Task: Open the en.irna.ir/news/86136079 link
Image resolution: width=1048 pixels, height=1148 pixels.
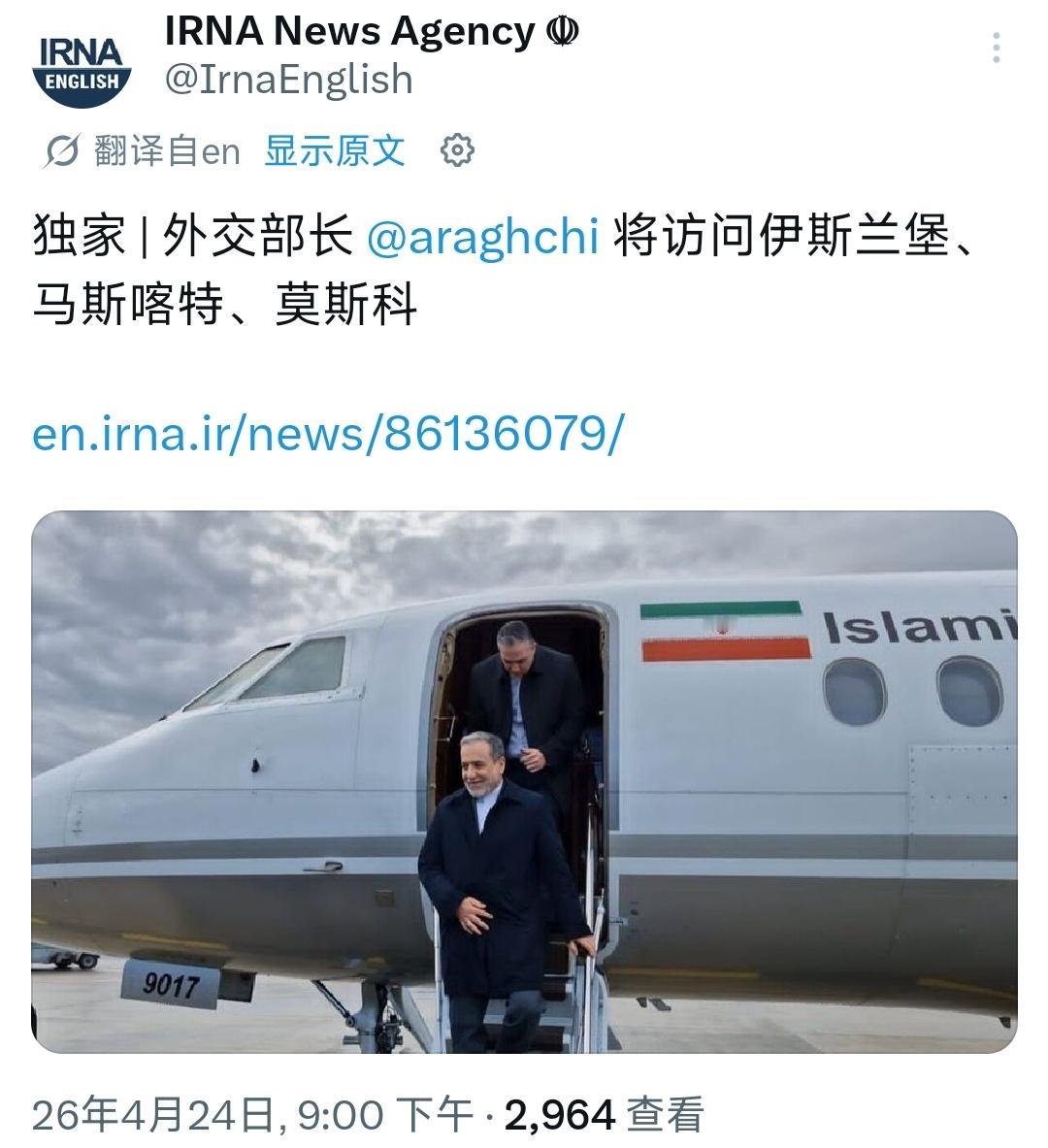Action: (x=328, y=434)
